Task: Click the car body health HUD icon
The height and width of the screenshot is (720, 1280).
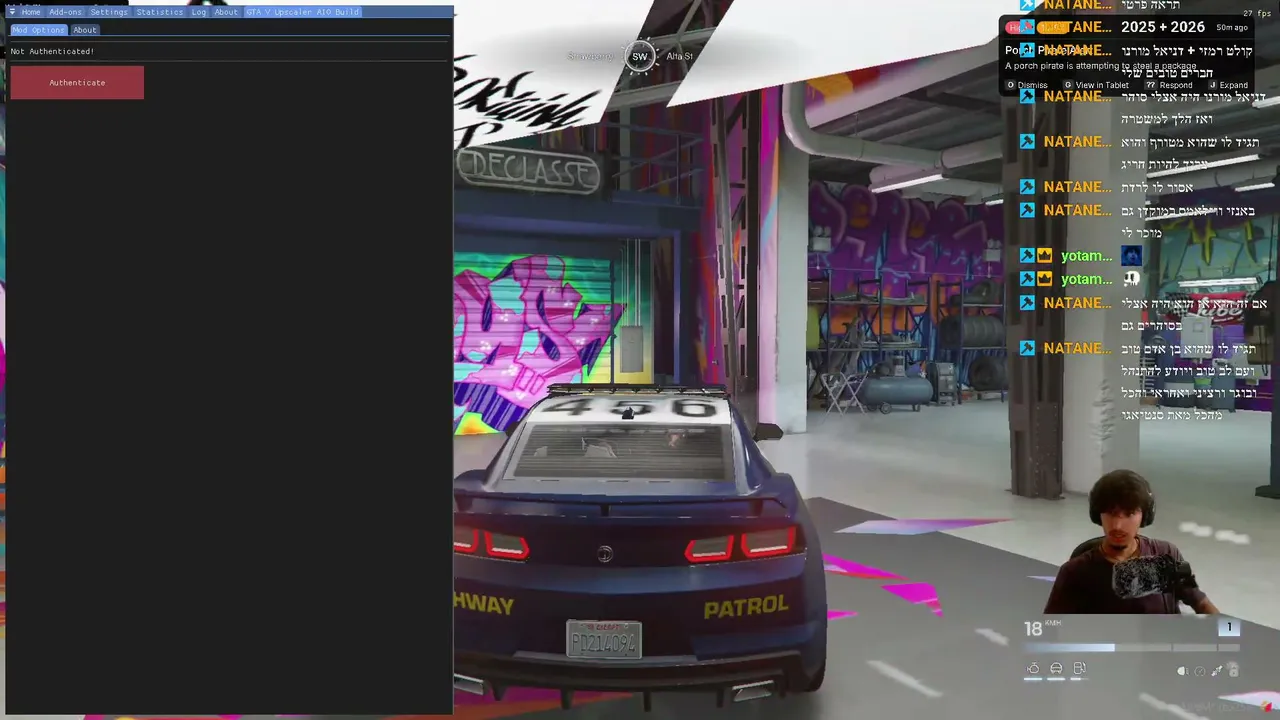Action: point(1056,669)
